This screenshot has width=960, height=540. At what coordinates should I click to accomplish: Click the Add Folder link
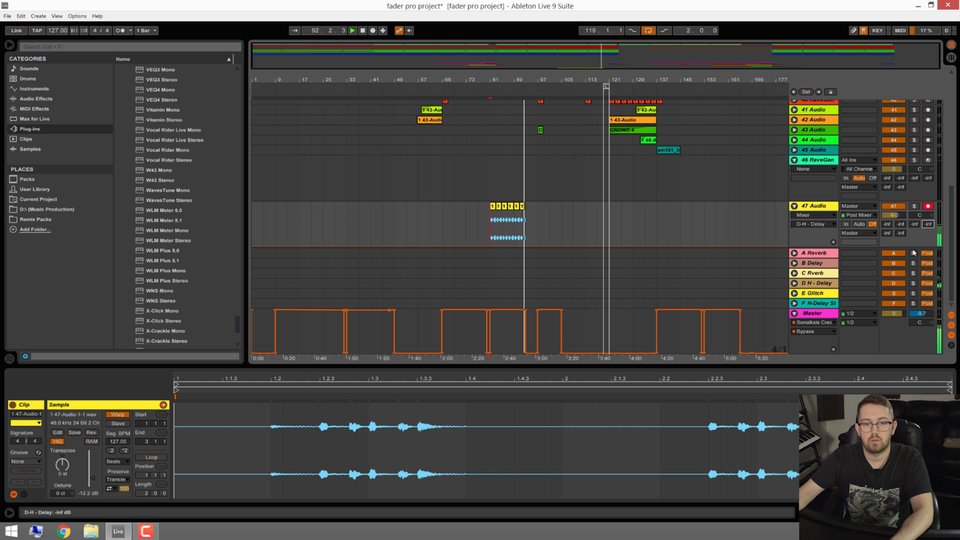click(34, 230)
